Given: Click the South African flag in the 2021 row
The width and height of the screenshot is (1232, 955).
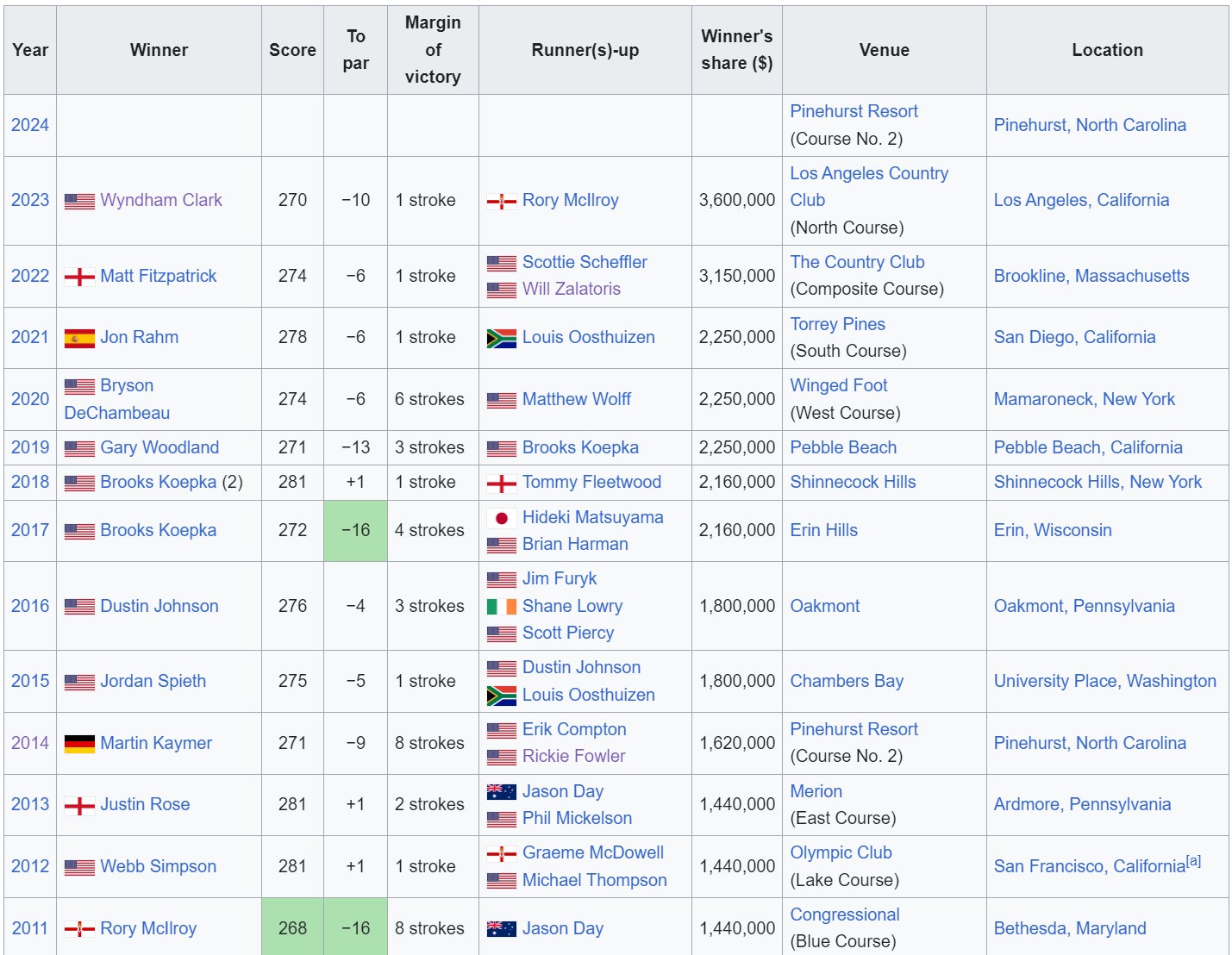Looking at the screenshot, I should point(501,338).
